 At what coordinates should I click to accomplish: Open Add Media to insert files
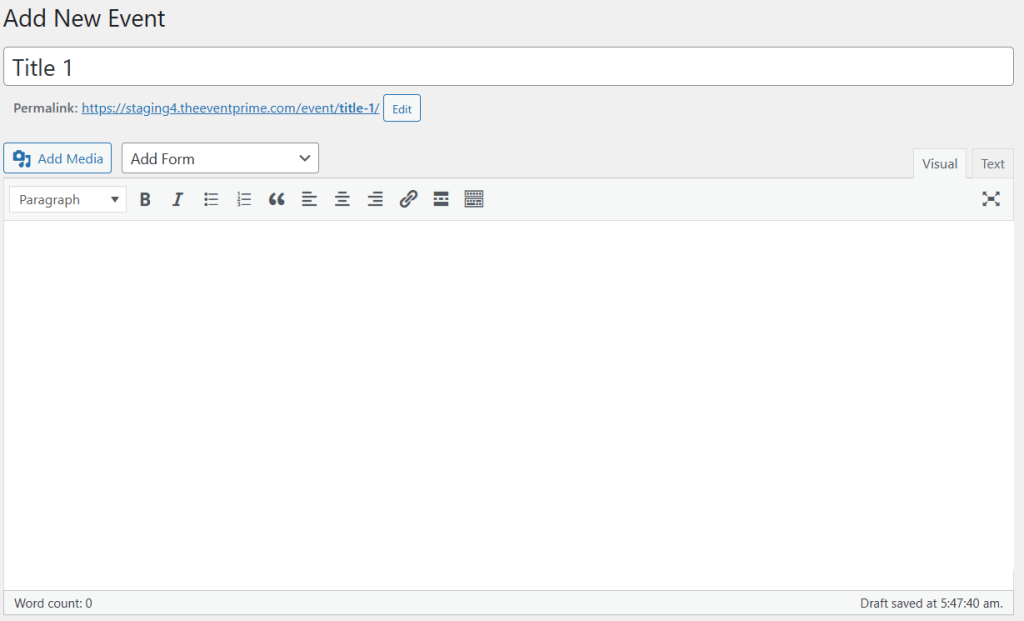pyautogui.click(x=57, y=158)
